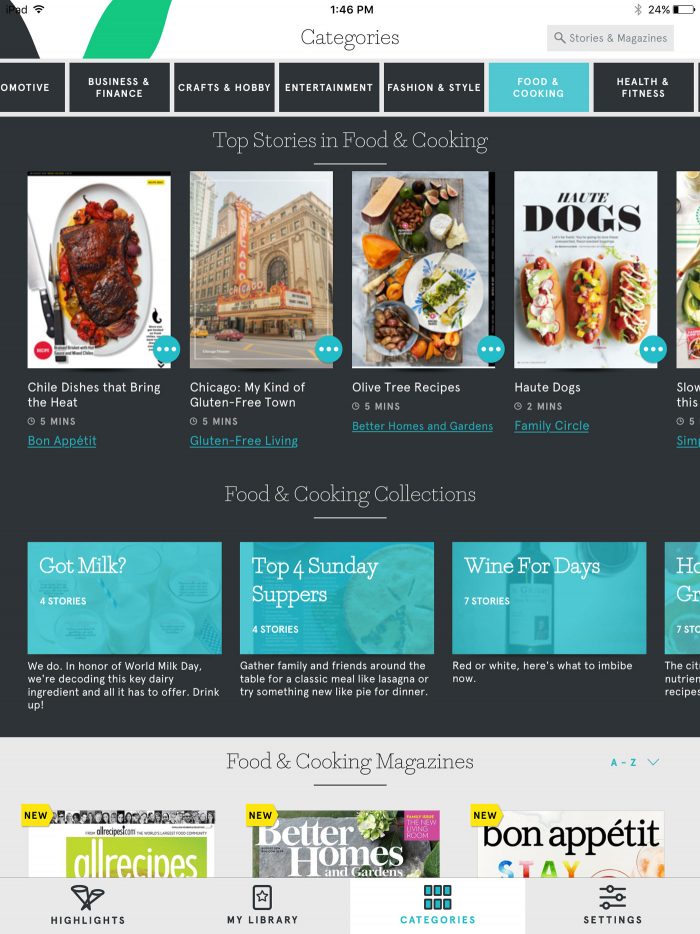This screenshot has width=700, height=934.
Task: Switch to Business & Finance category
Action: (x=119, y=88)
